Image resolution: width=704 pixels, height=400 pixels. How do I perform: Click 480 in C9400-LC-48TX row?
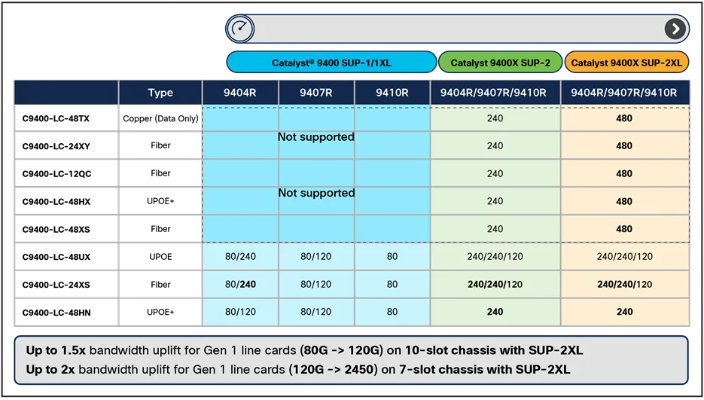click(x=625, y=119)
